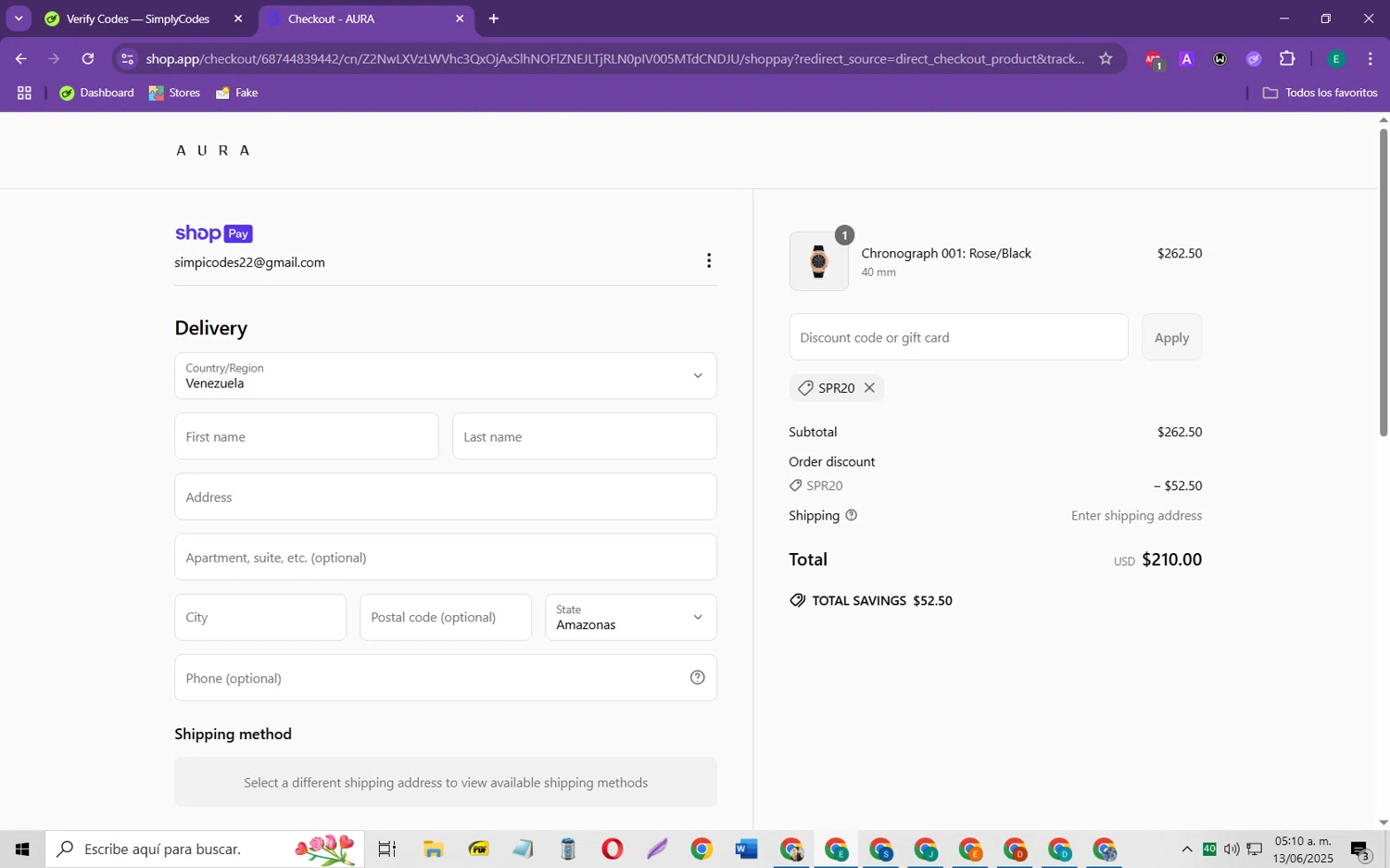This screenshot has height=868, width=1390.
Task: Open Microsoft Word from taskbar
Action: tap(746, 849)
